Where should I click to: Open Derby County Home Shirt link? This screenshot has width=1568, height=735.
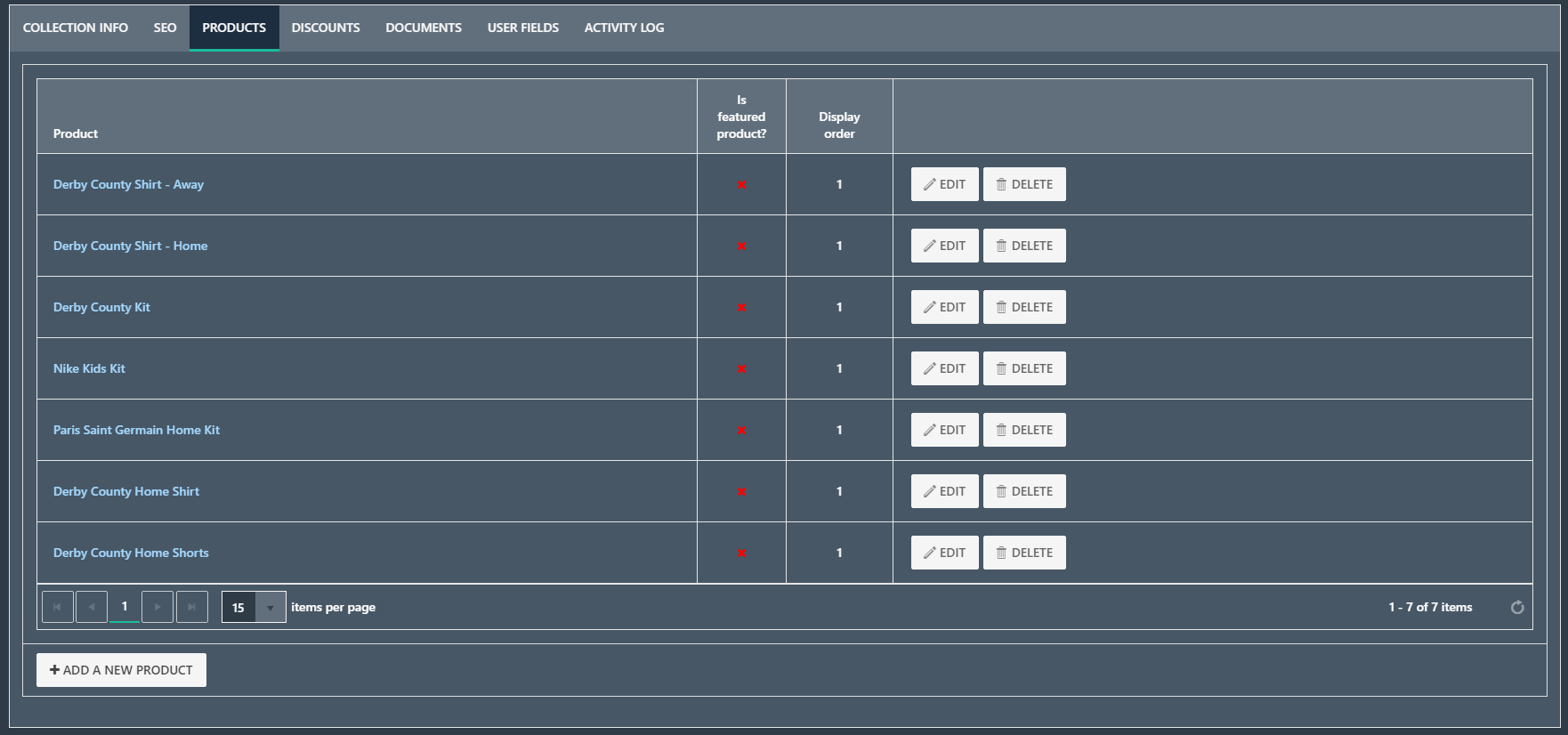(x=126, y=491)
